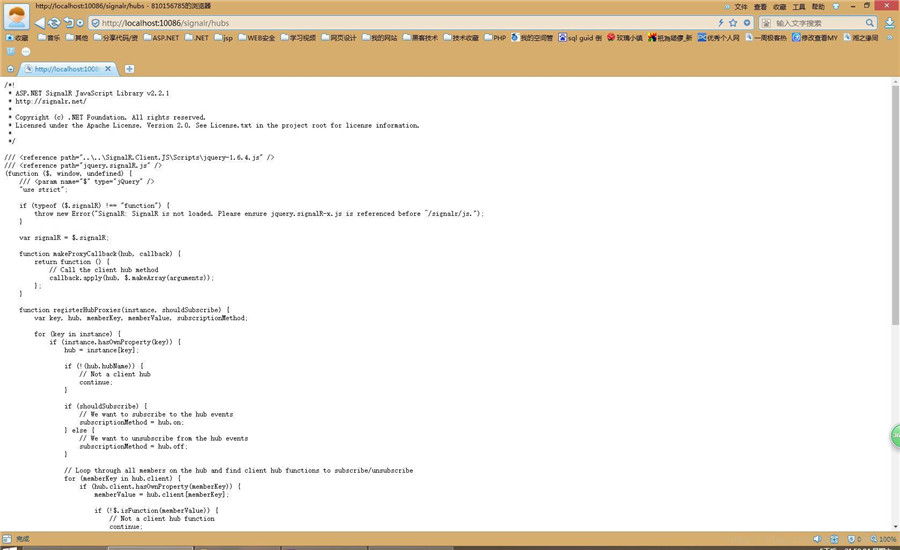The height and width of the screenshot is (550, 900).
Task: Reload the page with the refresh icon
Action: click(x=54, y=22)
